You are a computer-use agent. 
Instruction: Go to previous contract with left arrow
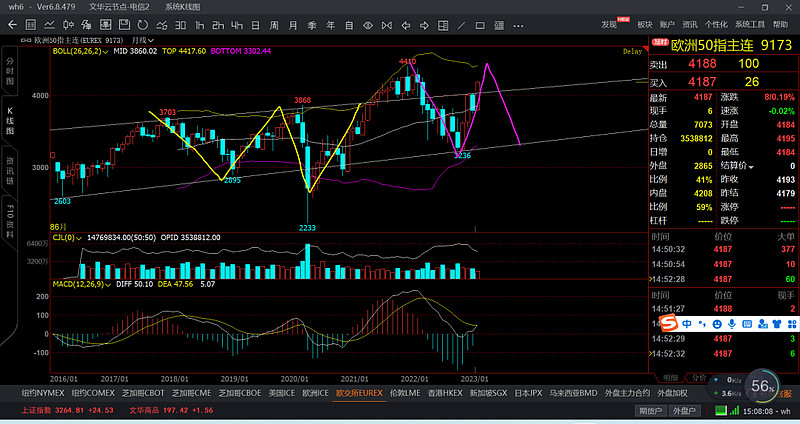click(x=406, y=25)
